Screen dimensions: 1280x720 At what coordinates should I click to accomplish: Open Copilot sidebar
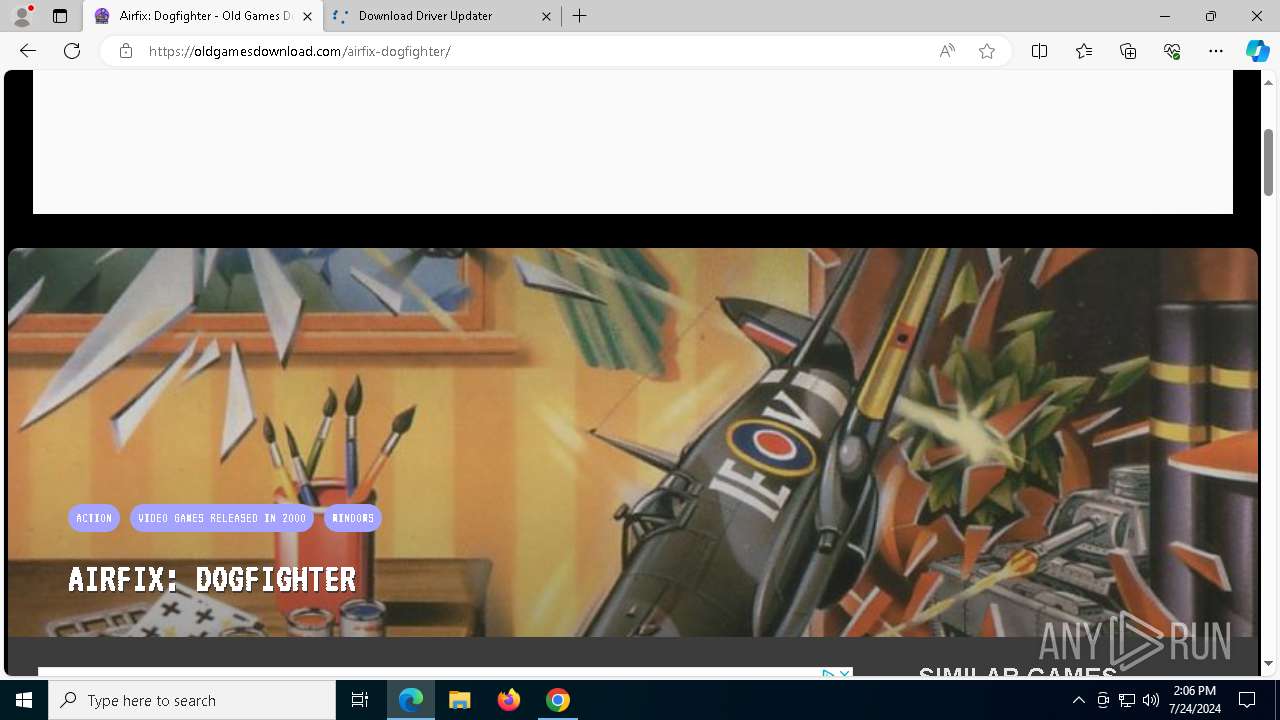(x=1257, y=51)
